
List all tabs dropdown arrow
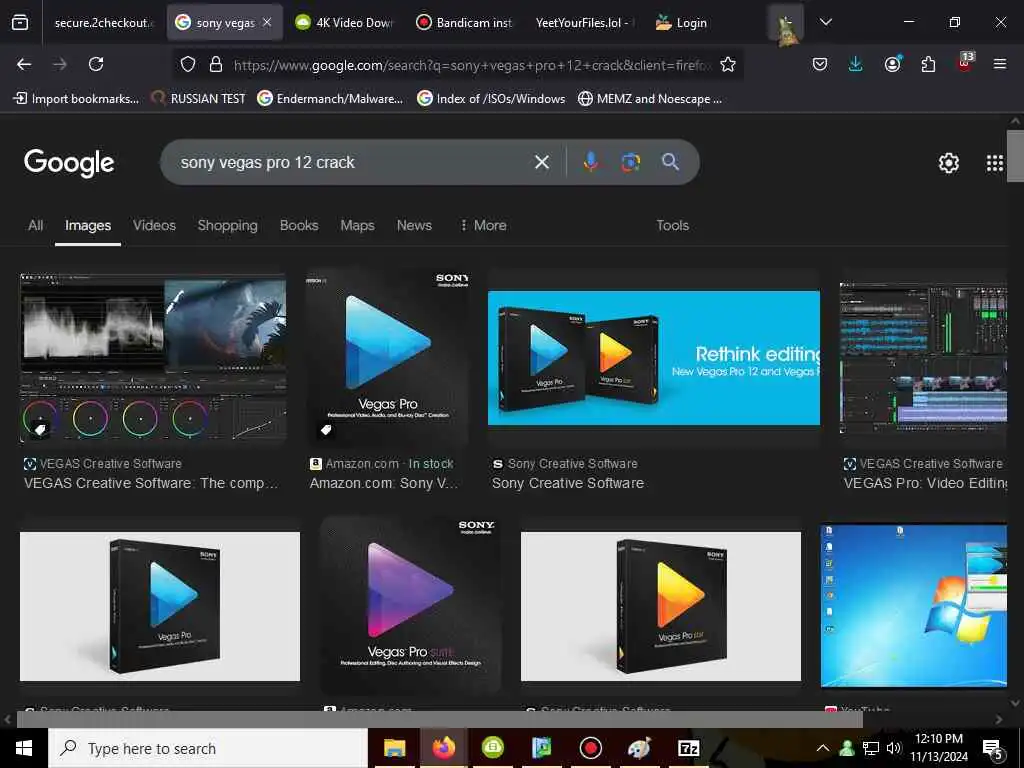pos(825,22)
